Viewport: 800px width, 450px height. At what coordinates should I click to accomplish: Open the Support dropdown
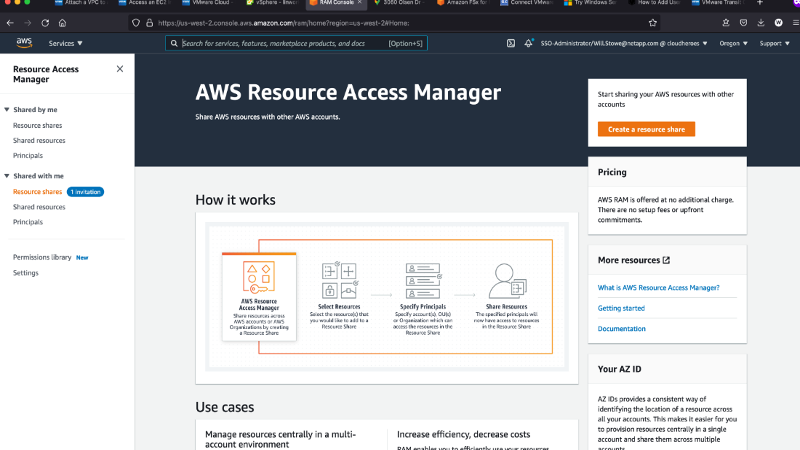774,43
